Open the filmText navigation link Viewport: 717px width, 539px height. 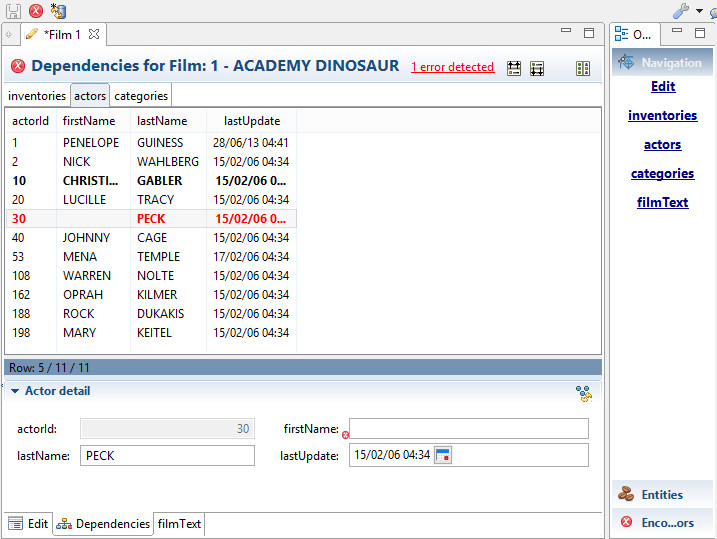[x=662, y=202]
